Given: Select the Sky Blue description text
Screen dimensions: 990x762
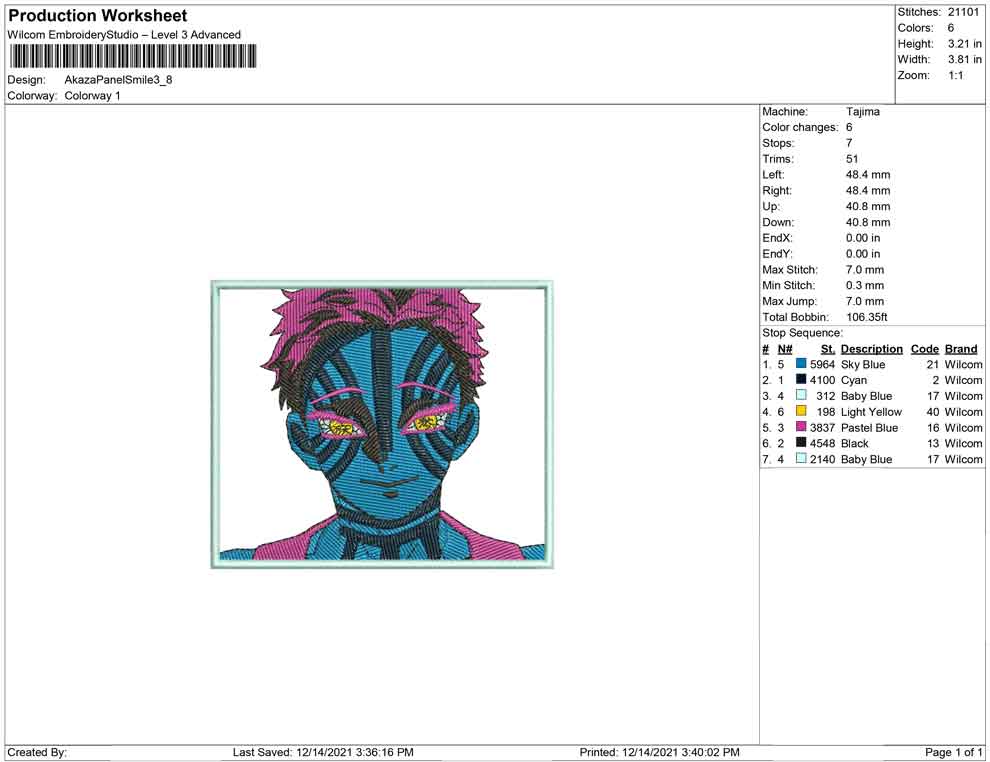Looking at the screenshot, I should tap(862, 364).
